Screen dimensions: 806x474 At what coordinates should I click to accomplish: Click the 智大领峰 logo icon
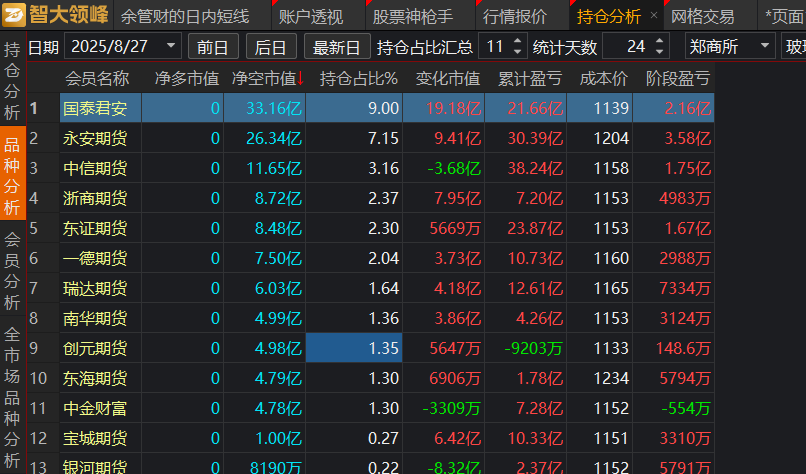point(14,15)
